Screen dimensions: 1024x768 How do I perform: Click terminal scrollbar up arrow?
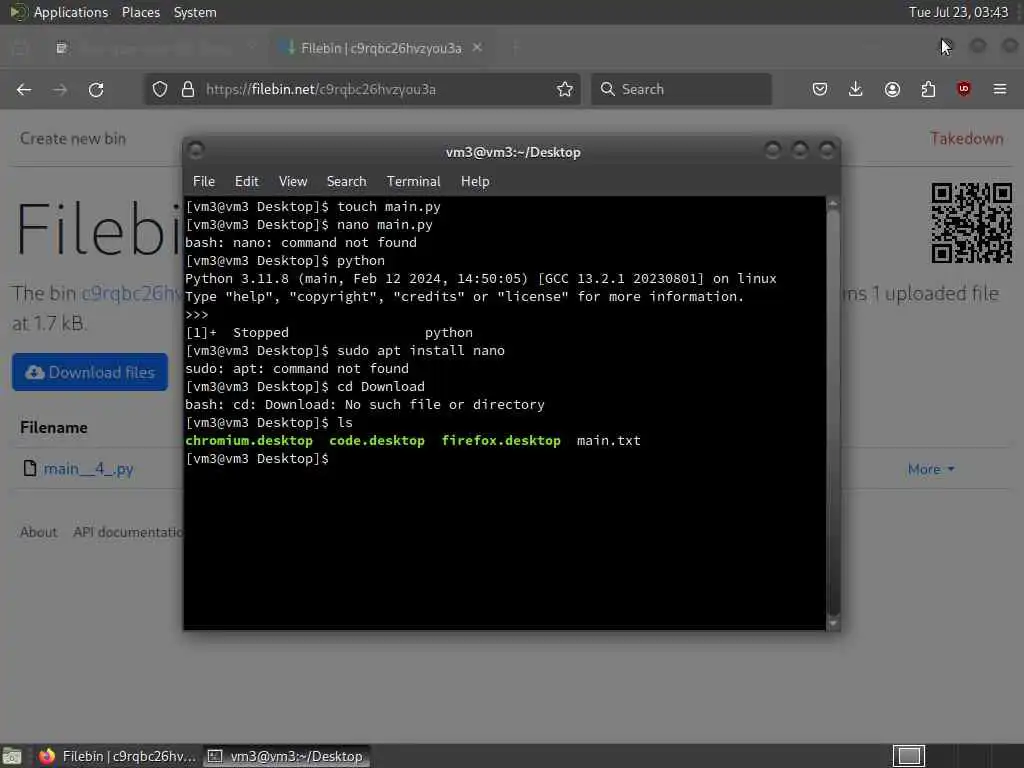[833, 204]
